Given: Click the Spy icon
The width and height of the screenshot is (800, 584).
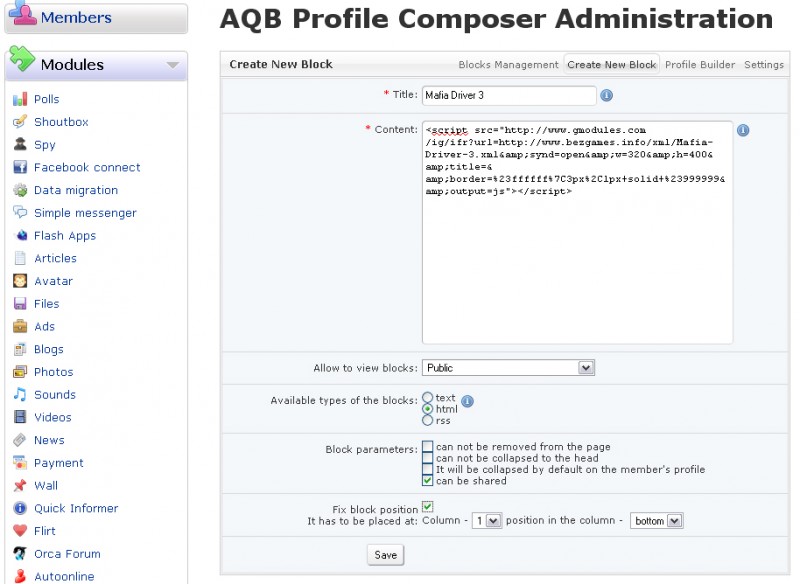Looking at the screenshot, I should (x=20, y=144).
